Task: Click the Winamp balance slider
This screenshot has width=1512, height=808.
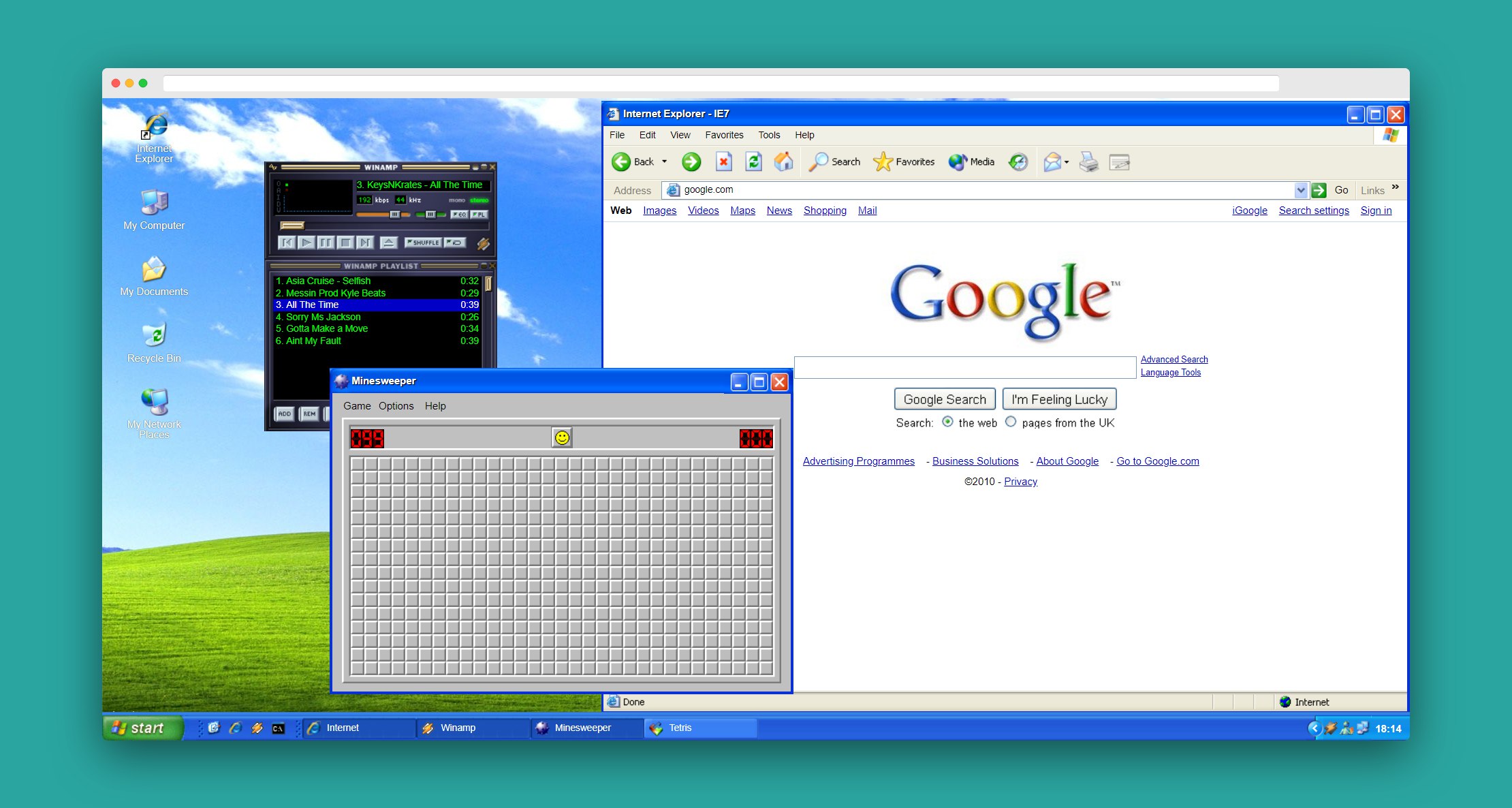Action: coord(430,215)
